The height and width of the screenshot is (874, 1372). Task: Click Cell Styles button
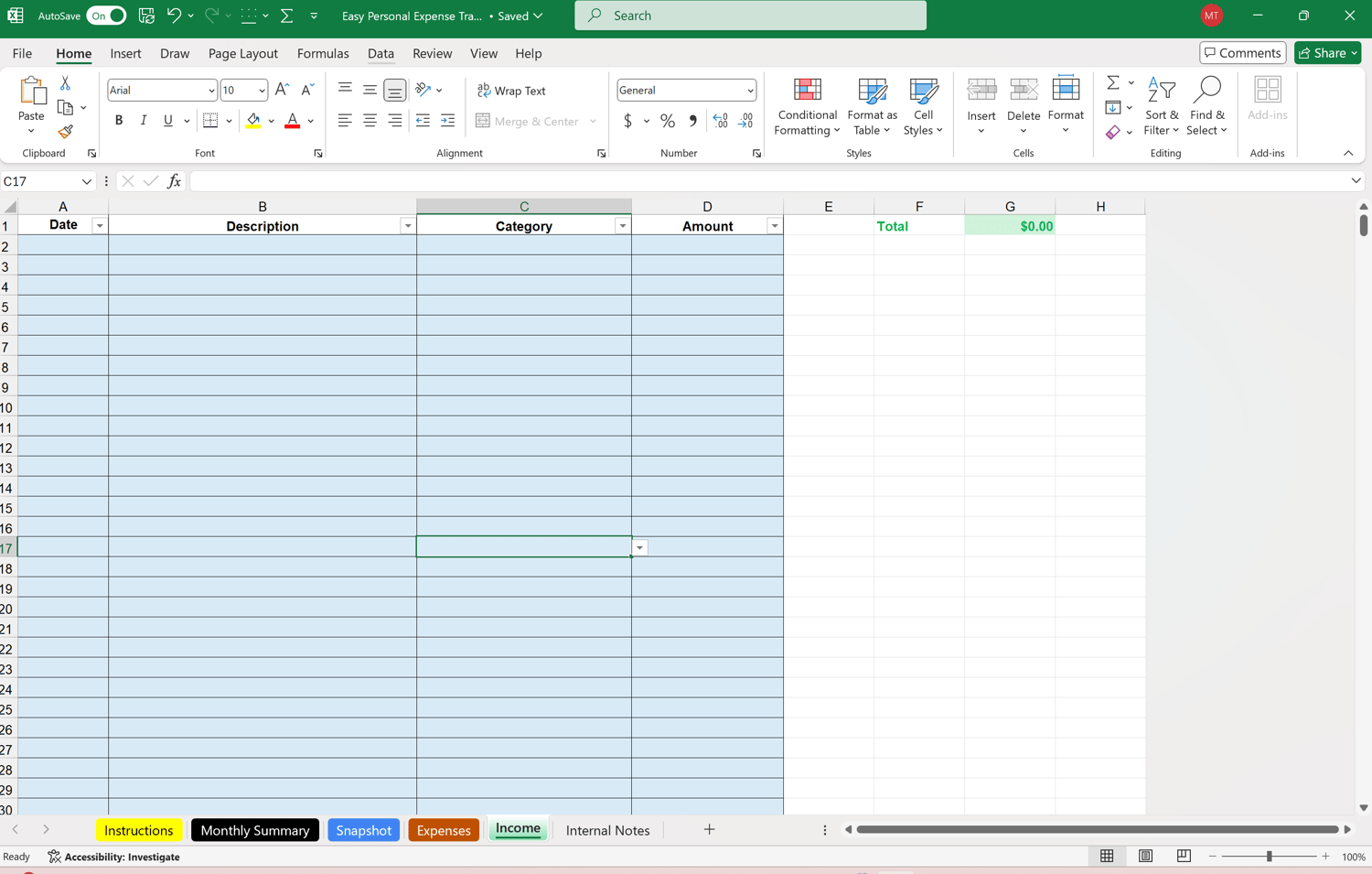pyautogui.click(x=923, y=107)
